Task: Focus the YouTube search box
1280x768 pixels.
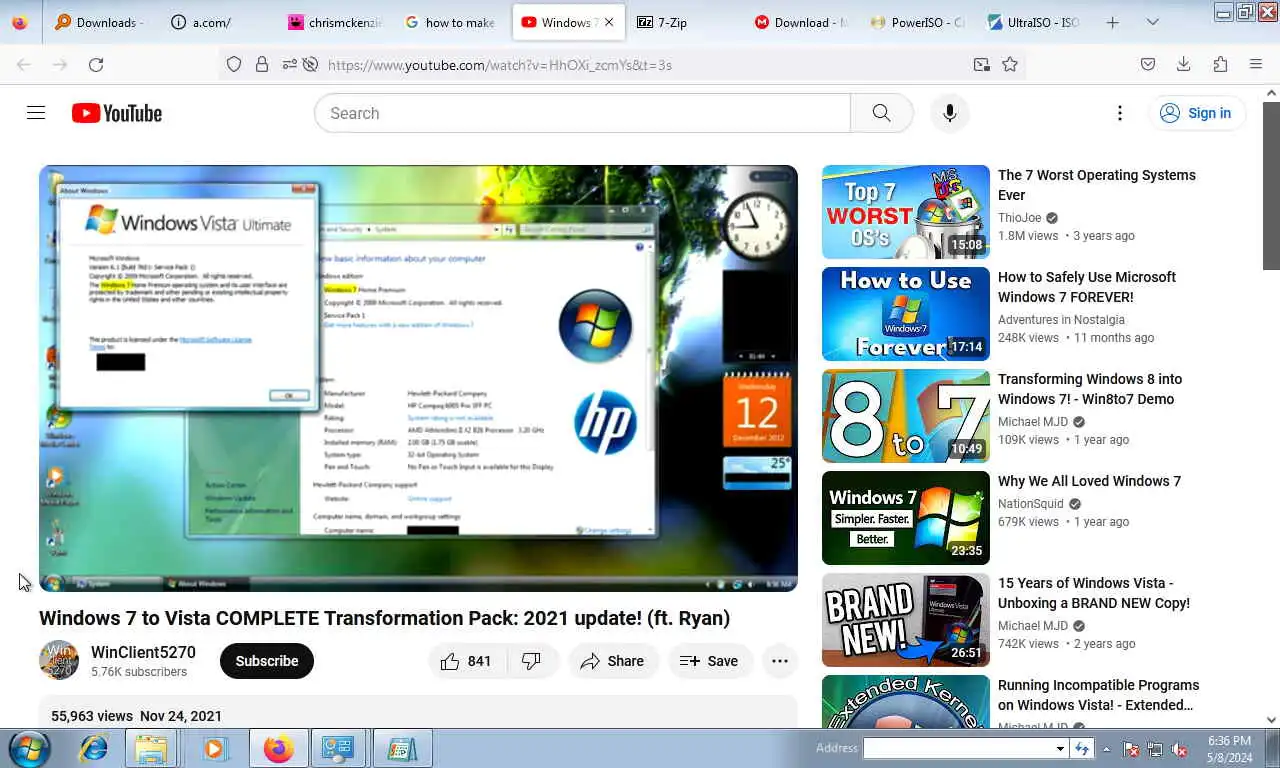Action: tap(583, 113)
